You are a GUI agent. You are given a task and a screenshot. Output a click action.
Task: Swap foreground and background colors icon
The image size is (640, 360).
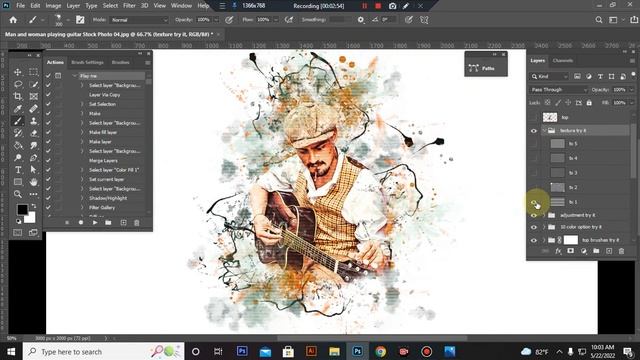pos(33,207)
